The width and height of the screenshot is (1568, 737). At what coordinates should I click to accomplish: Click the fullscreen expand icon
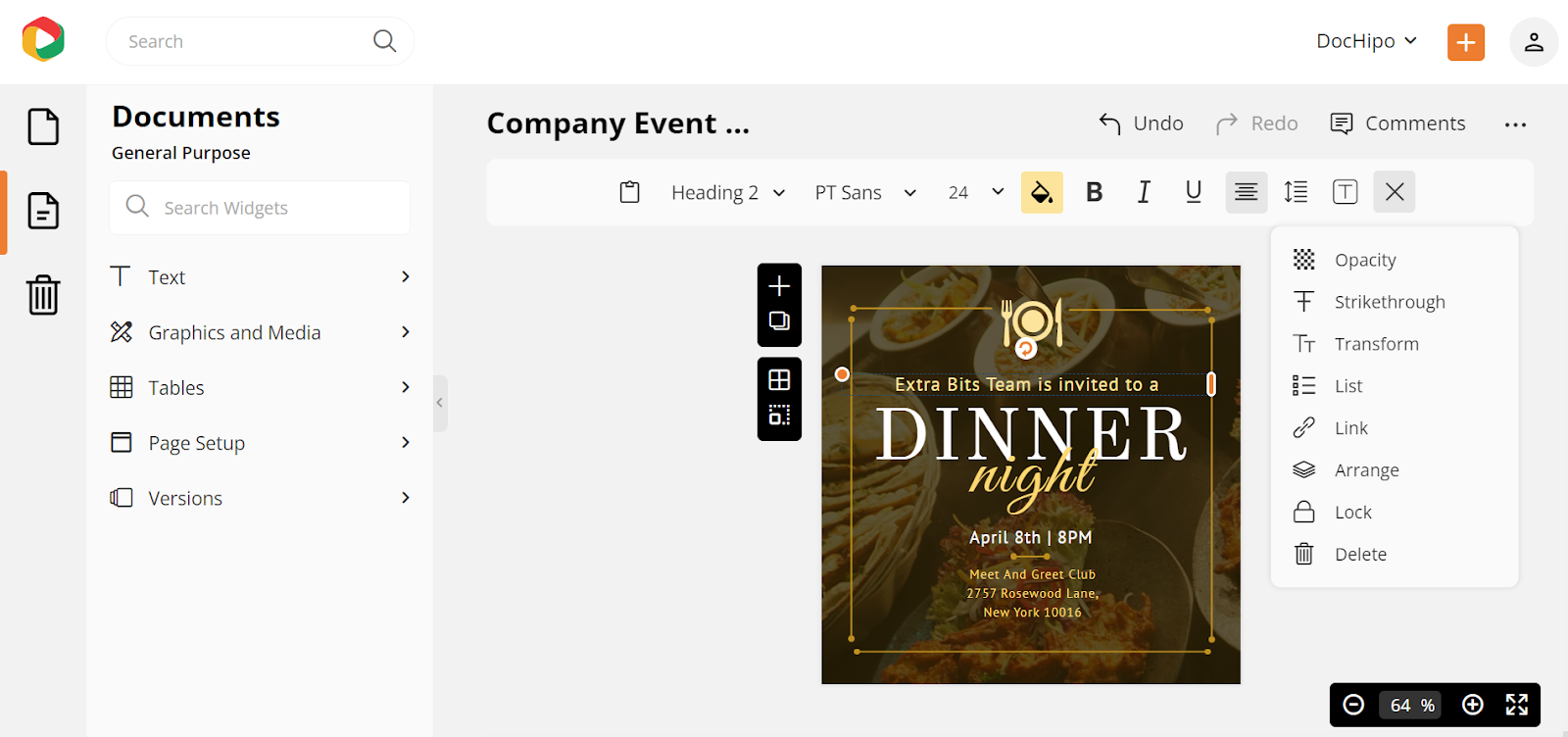click(x=1517, y=705)
